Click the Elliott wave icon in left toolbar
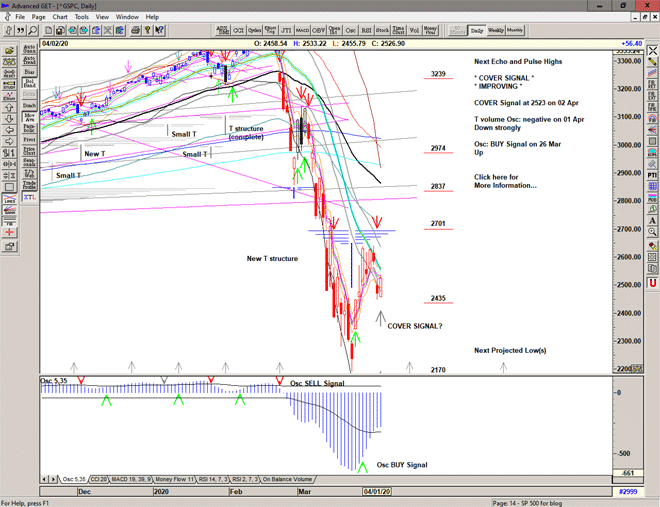 (x=9, y=96)
